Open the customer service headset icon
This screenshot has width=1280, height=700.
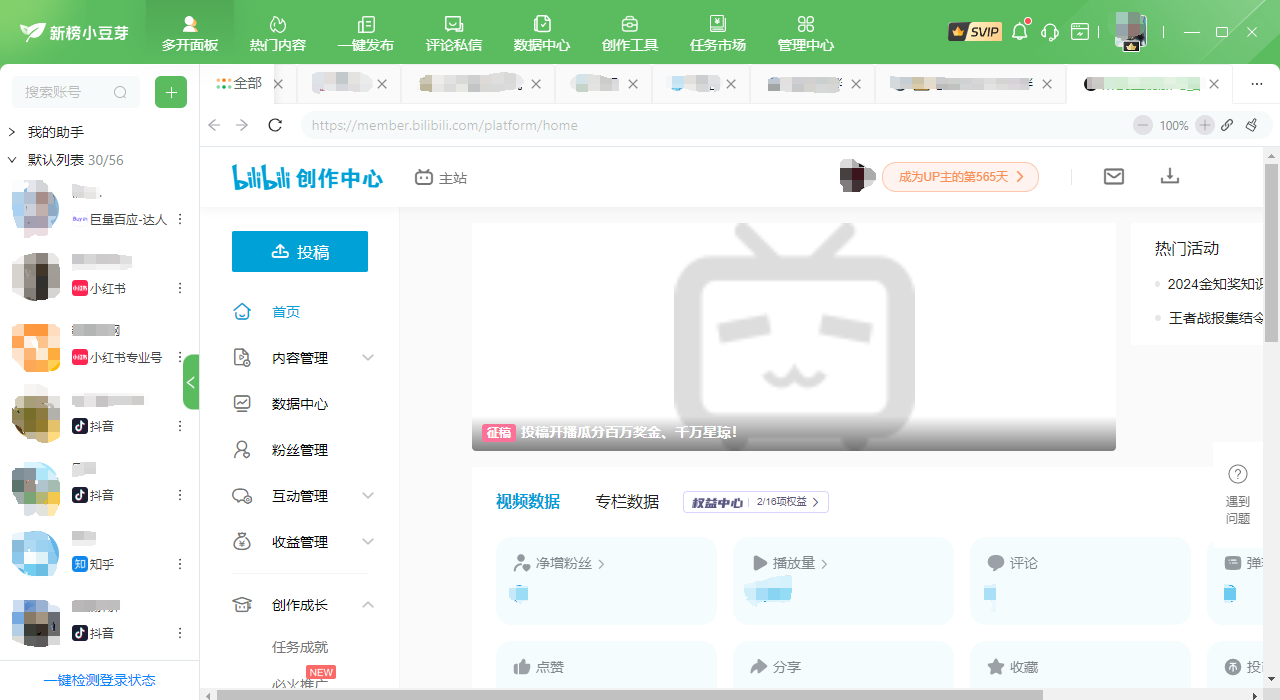tap(1050, 32)
